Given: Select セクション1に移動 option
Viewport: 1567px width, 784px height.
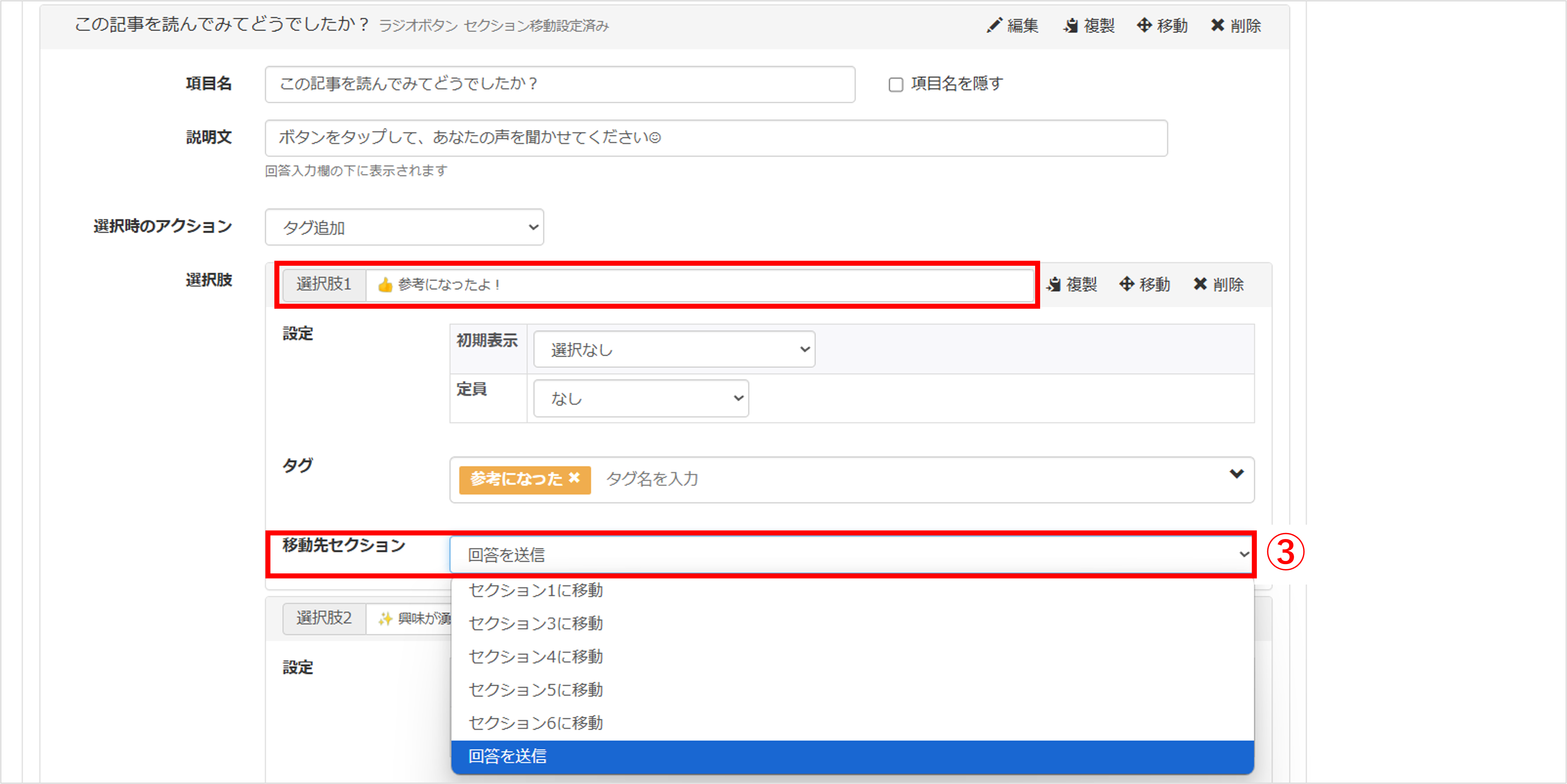Looking at the screenshot, I should pyautogui.click(x=852, y=591).
